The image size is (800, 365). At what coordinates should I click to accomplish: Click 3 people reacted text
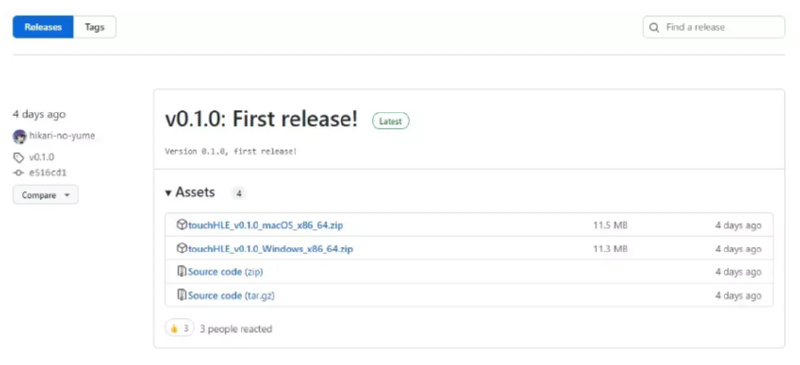click(x=236, y=329)
